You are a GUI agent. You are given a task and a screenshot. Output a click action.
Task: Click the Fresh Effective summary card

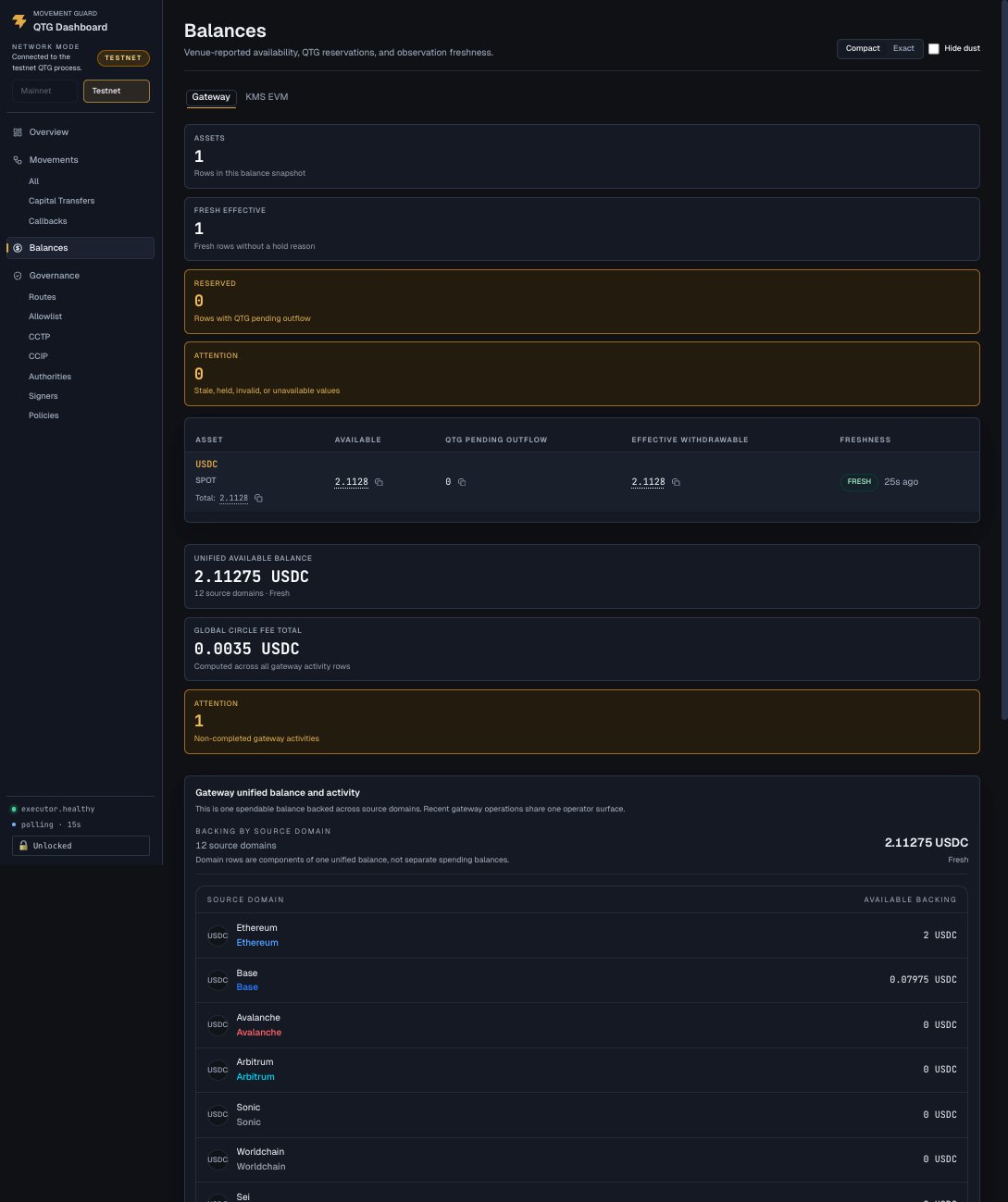(x=582, y=229)
